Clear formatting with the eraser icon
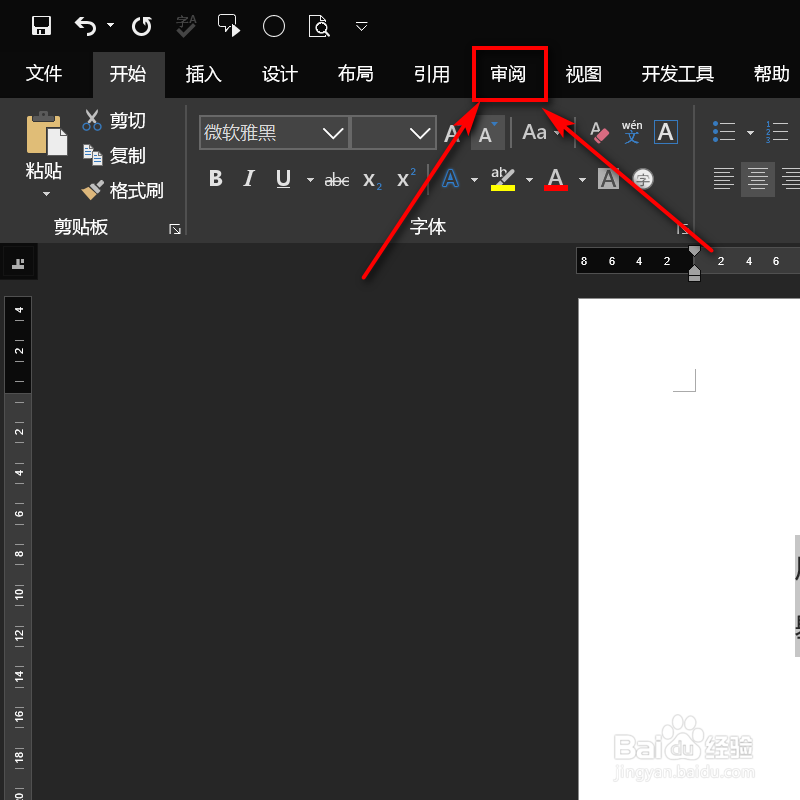 pyautogui.click(x=597, y=131)
